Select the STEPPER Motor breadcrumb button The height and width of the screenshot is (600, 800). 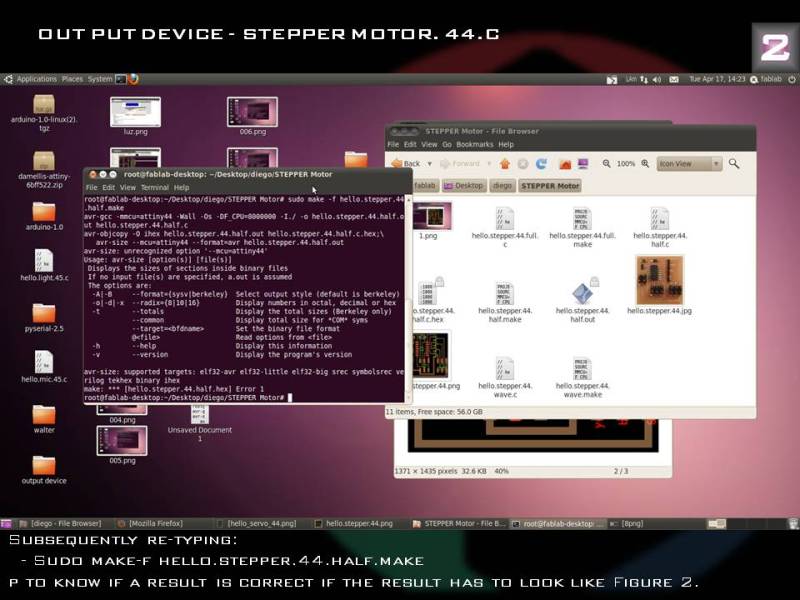[550, 186]
